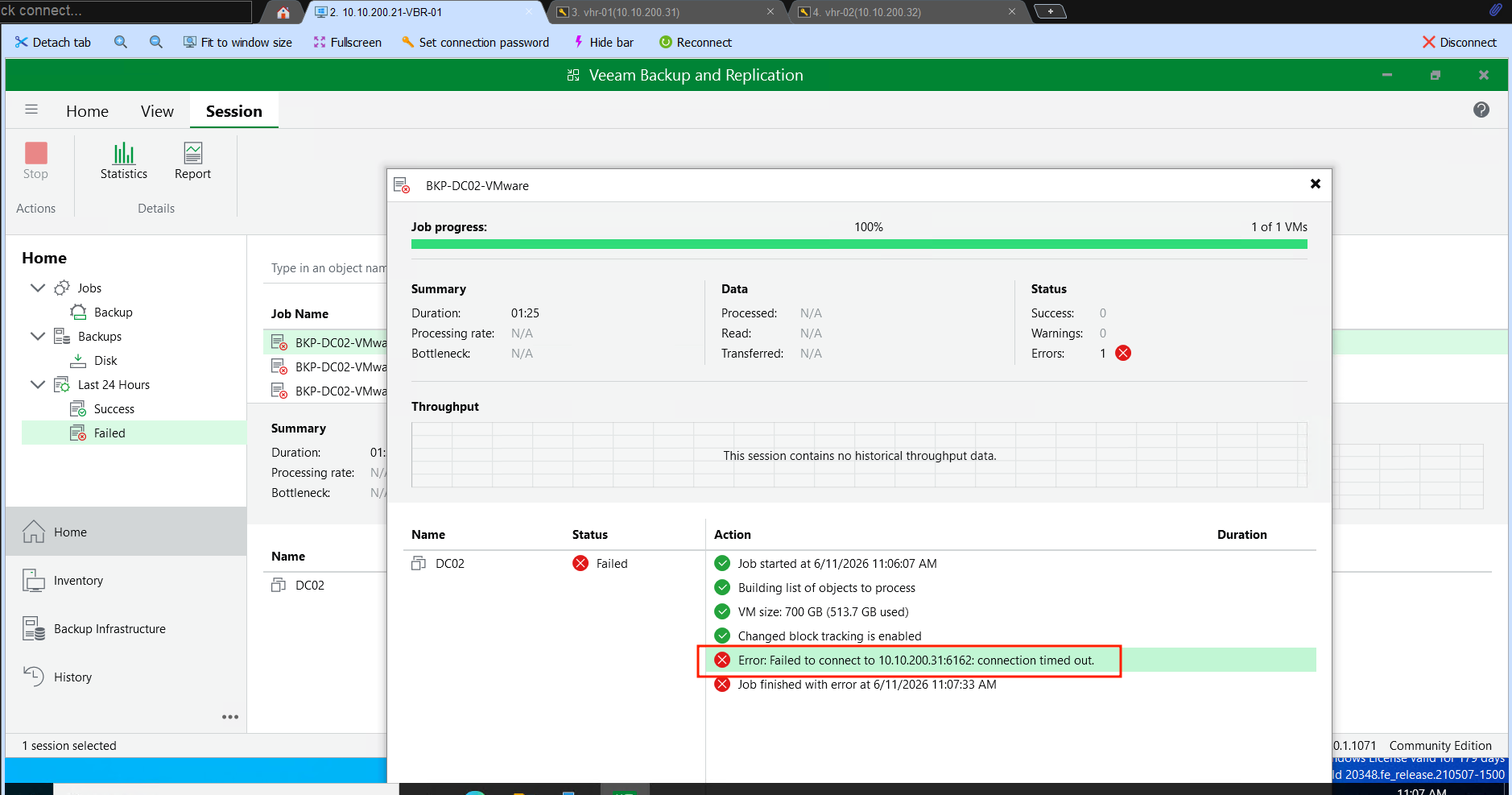Select the 'Building list of objects' log line
This screenshot has width=1512, height=795.
click(1011, 587)
